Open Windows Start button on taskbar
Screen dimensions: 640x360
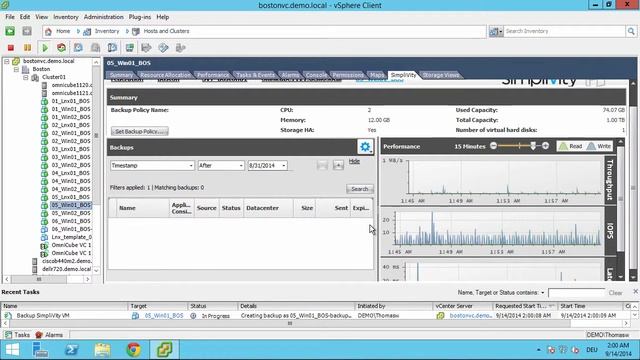(12, 350)
